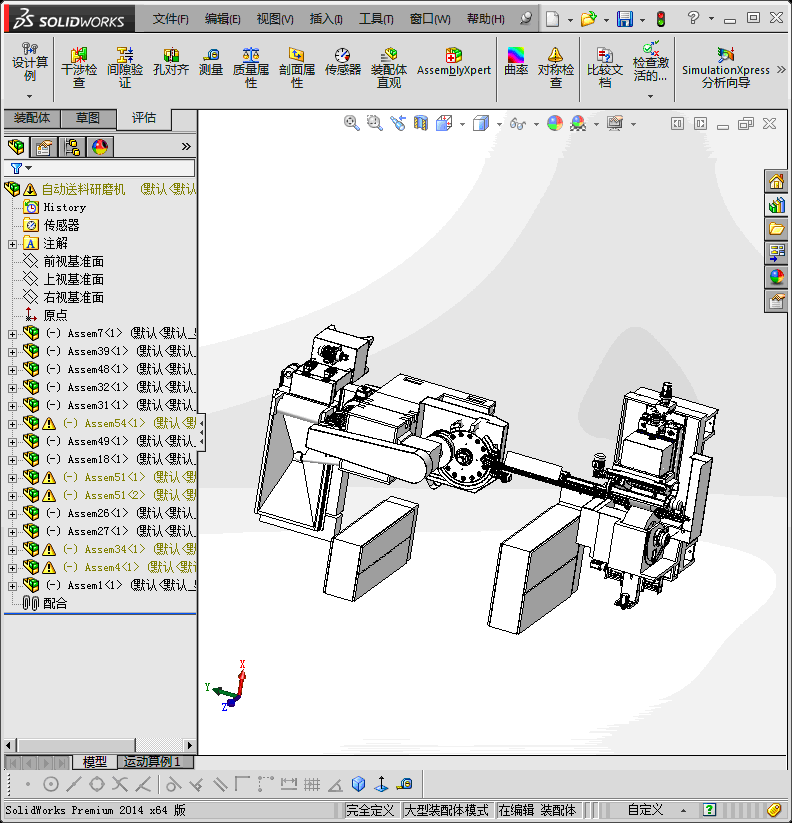Viewport: 792px width, 823px height.
Task: Select the 前视基准面 plane
Action: [x=73, y=261]
